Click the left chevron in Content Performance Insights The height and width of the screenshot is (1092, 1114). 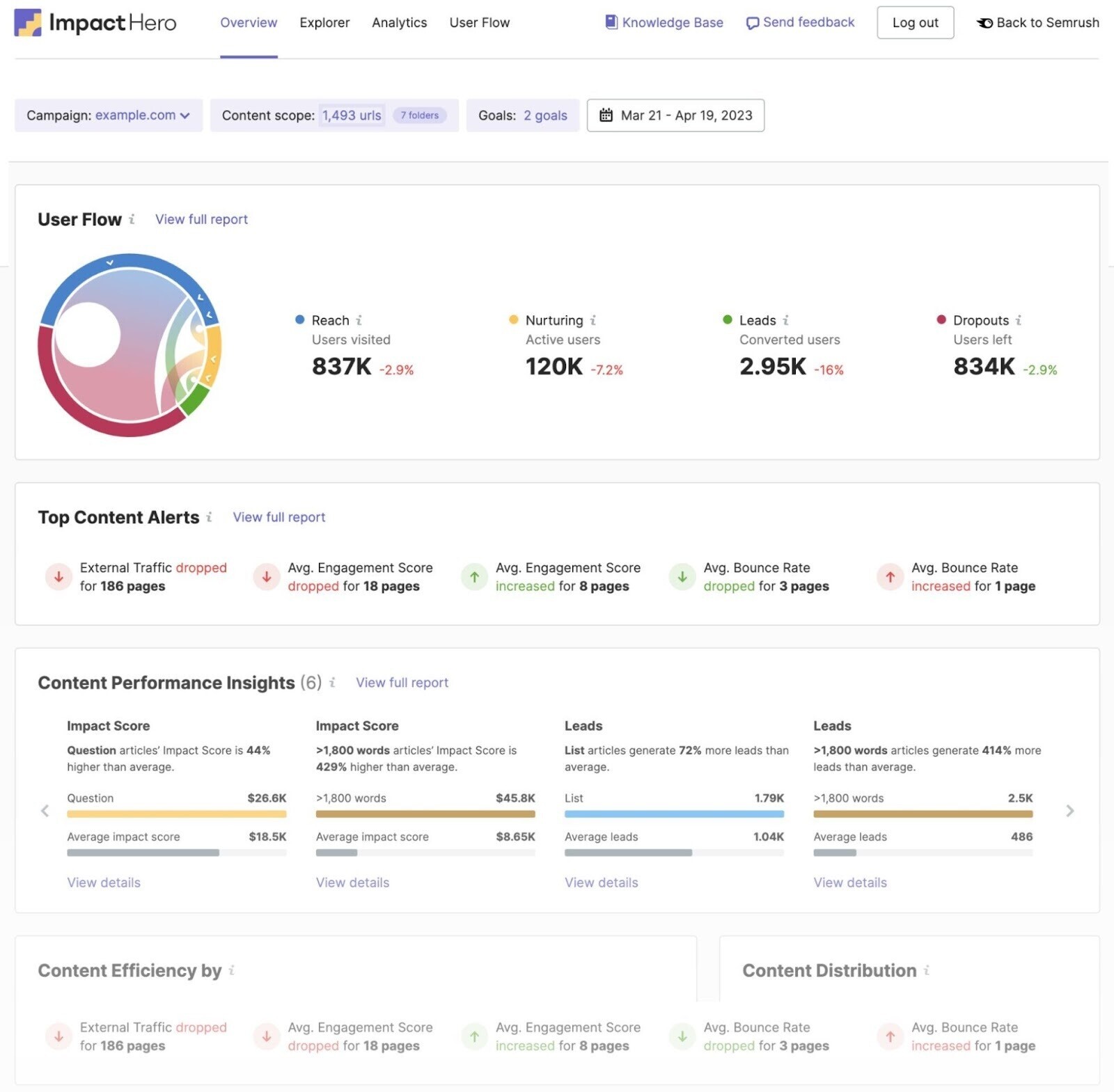45,811
